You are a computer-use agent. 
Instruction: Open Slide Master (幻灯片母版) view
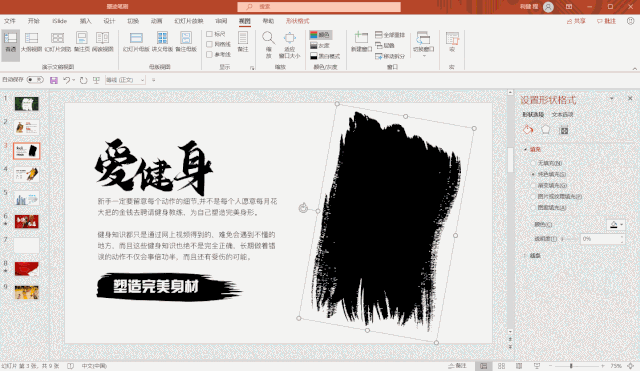click(136, 42)
